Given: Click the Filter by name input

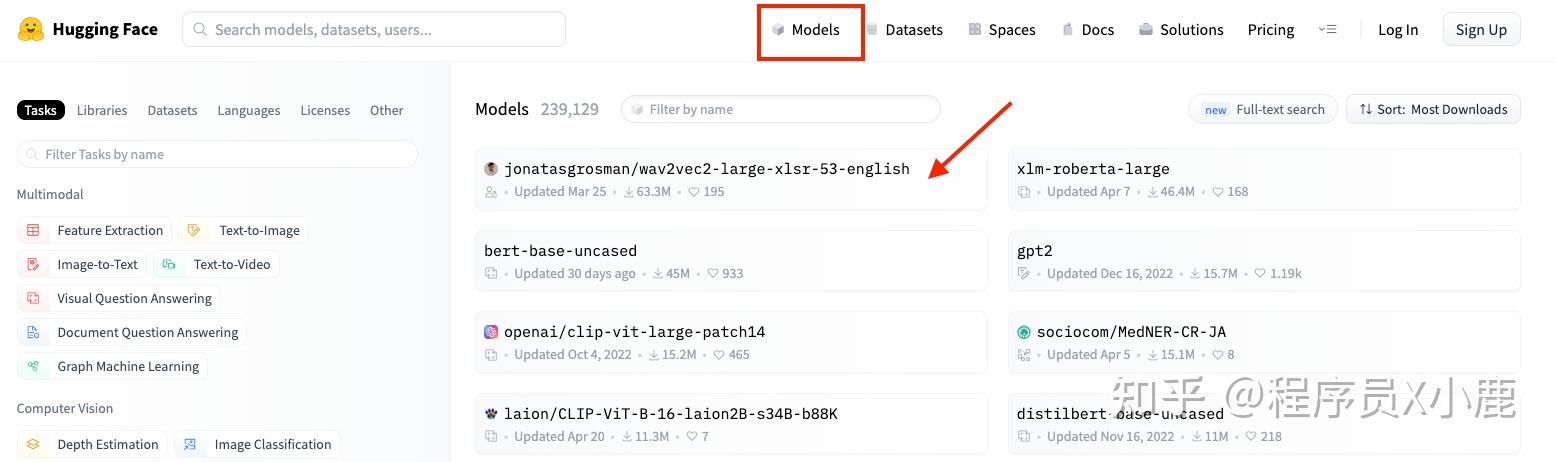Looking at the screenshot, I should click(x=780, y=109).
